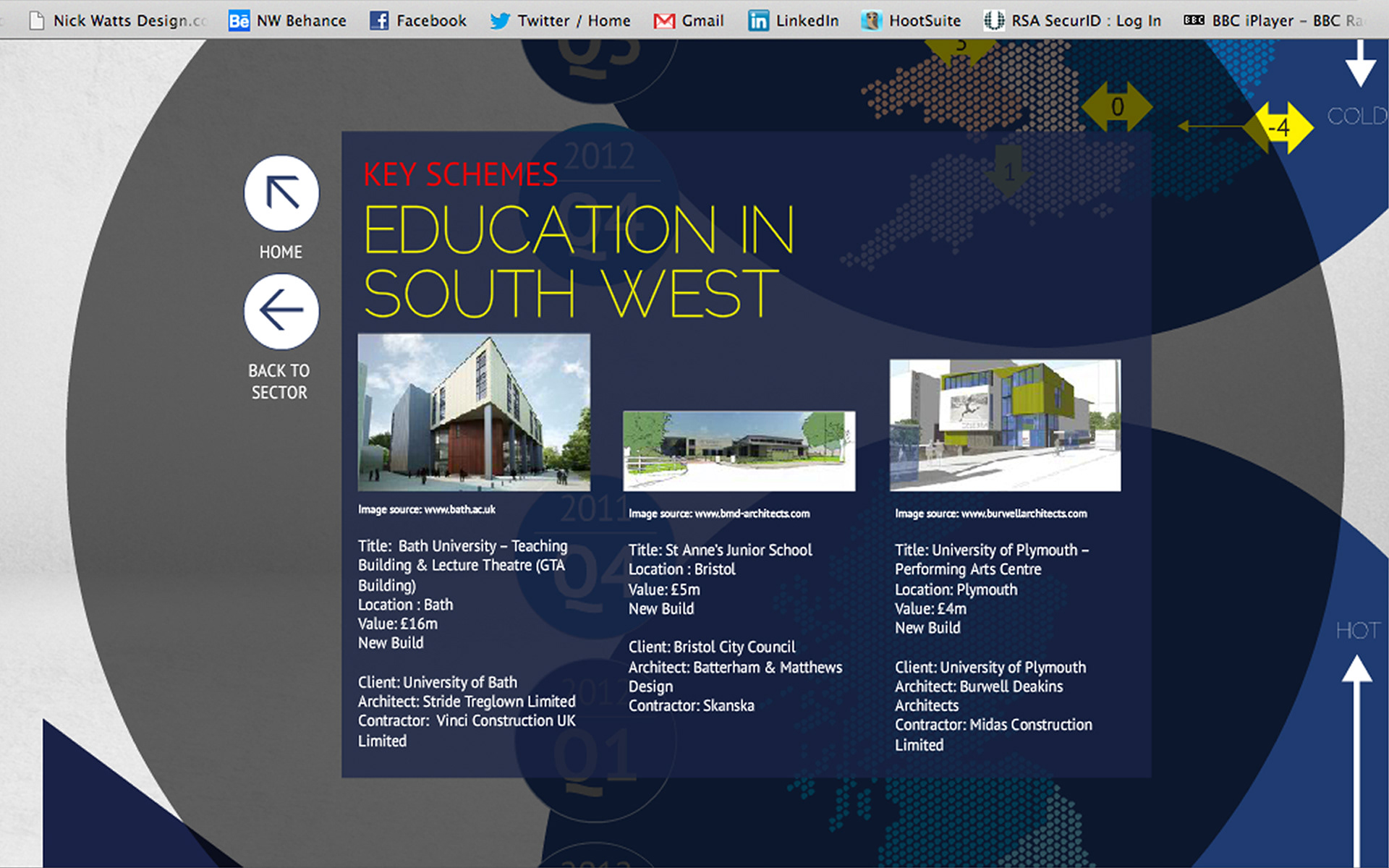This screenshot has height=868, width=1389.
Task: Click the St Anne's Junior School image
Action: click(x=739, y=451)
